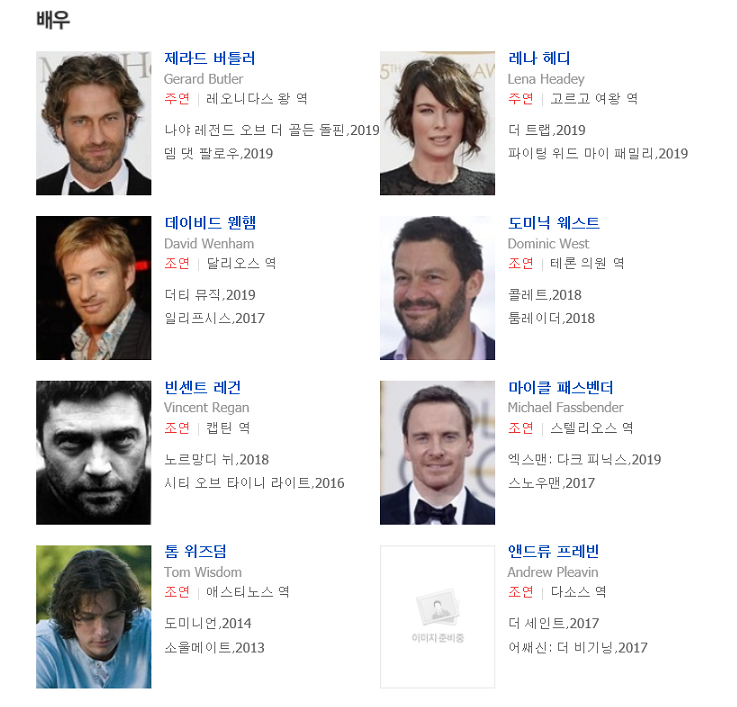
Task: Open the 톰 위즈덤 actor link
Action: (196, 551)
